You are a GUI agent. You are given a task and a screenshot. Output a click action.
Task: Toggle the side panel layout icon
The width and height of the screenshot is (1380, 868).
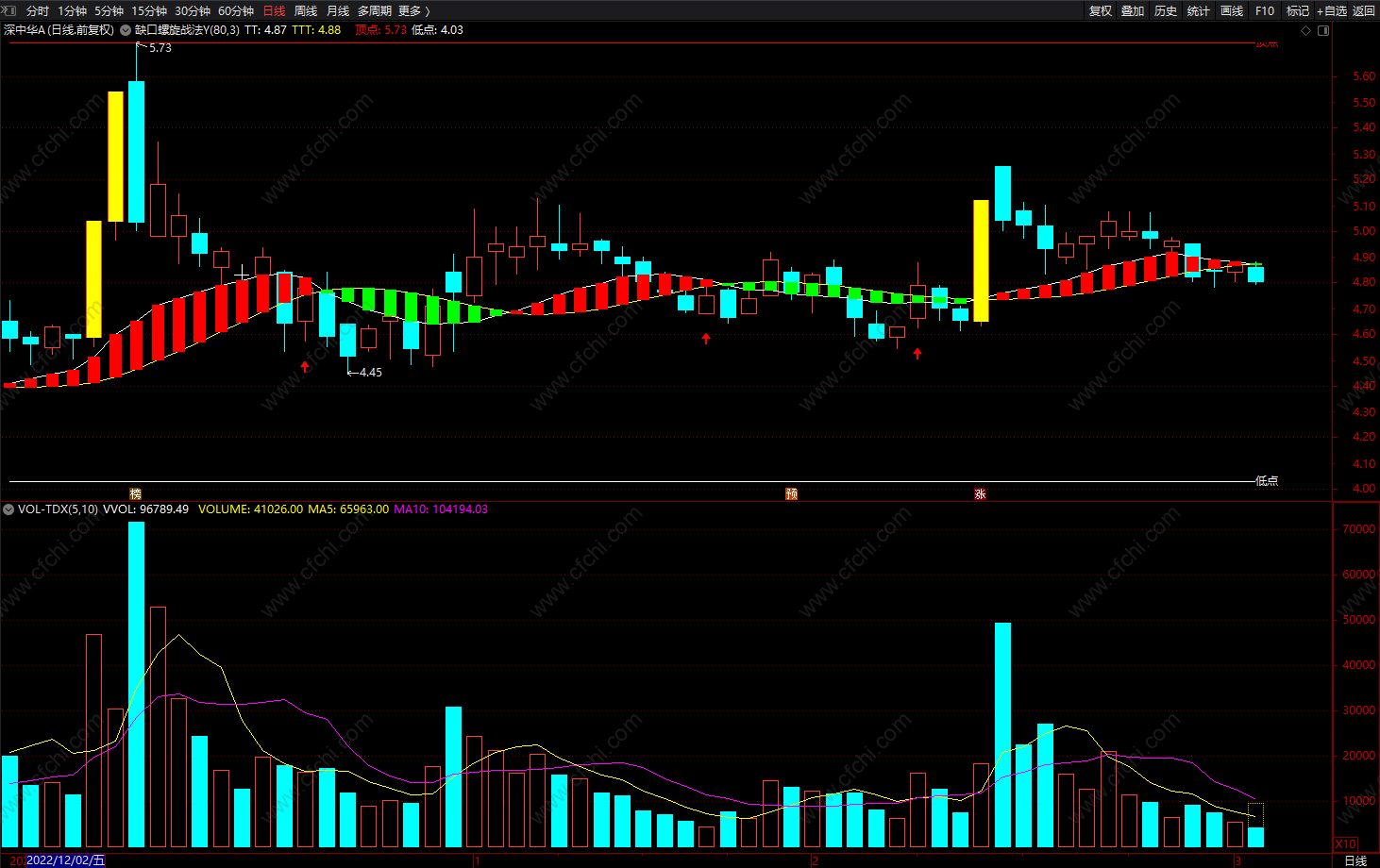1323,30
